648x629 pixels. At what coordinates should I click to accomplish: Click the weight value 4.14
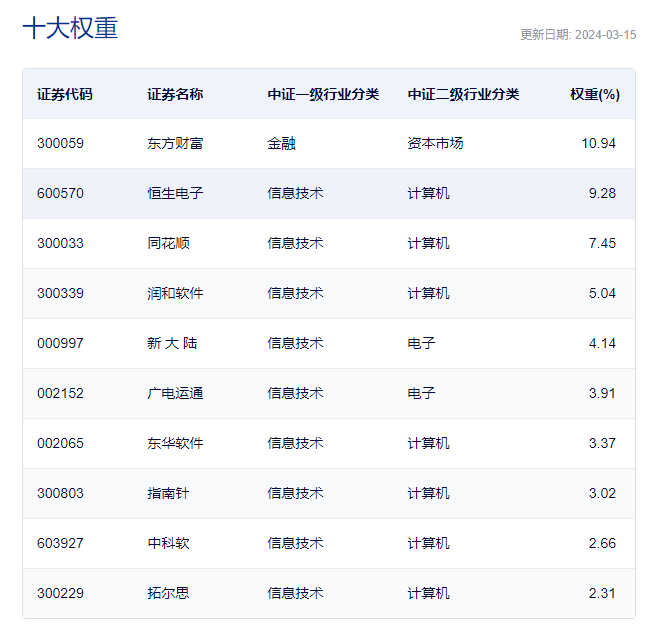click(602, 343)
